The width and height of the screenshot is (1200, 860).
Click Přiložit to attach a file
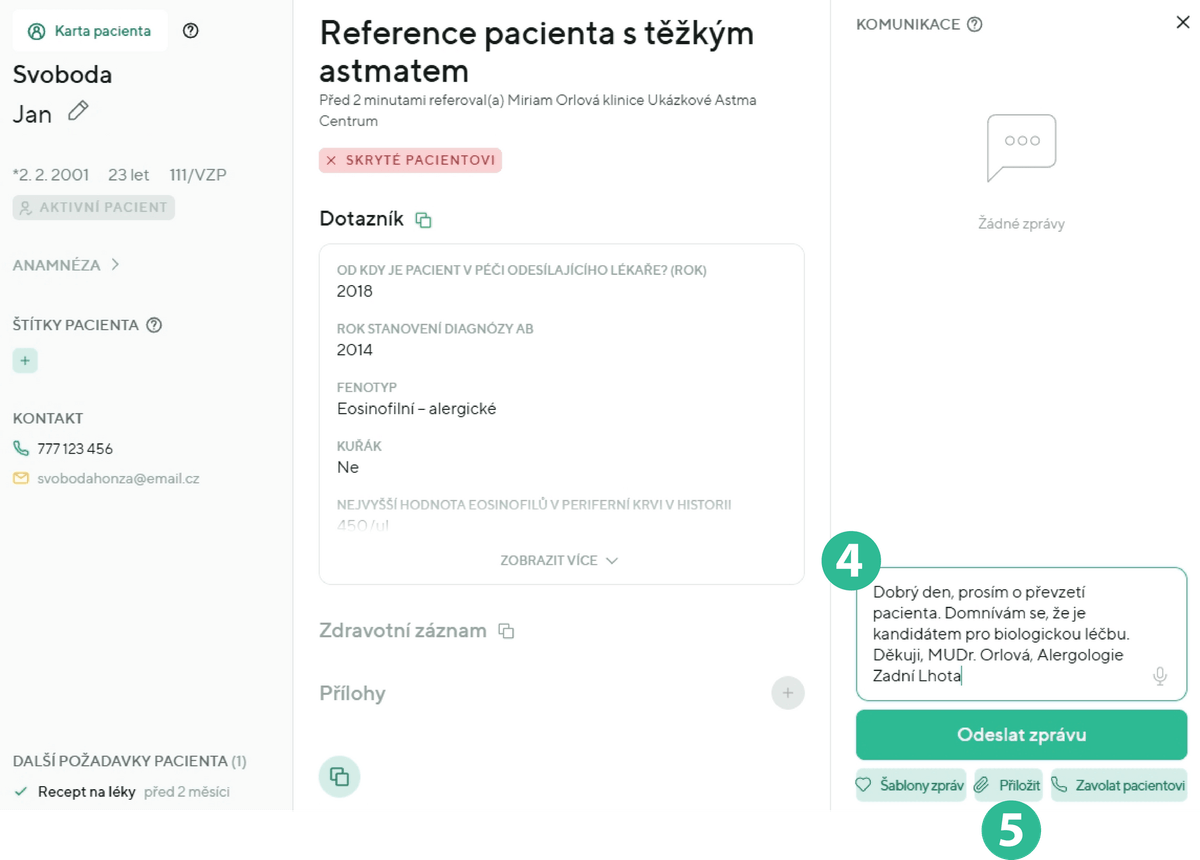coord(1008,786)
